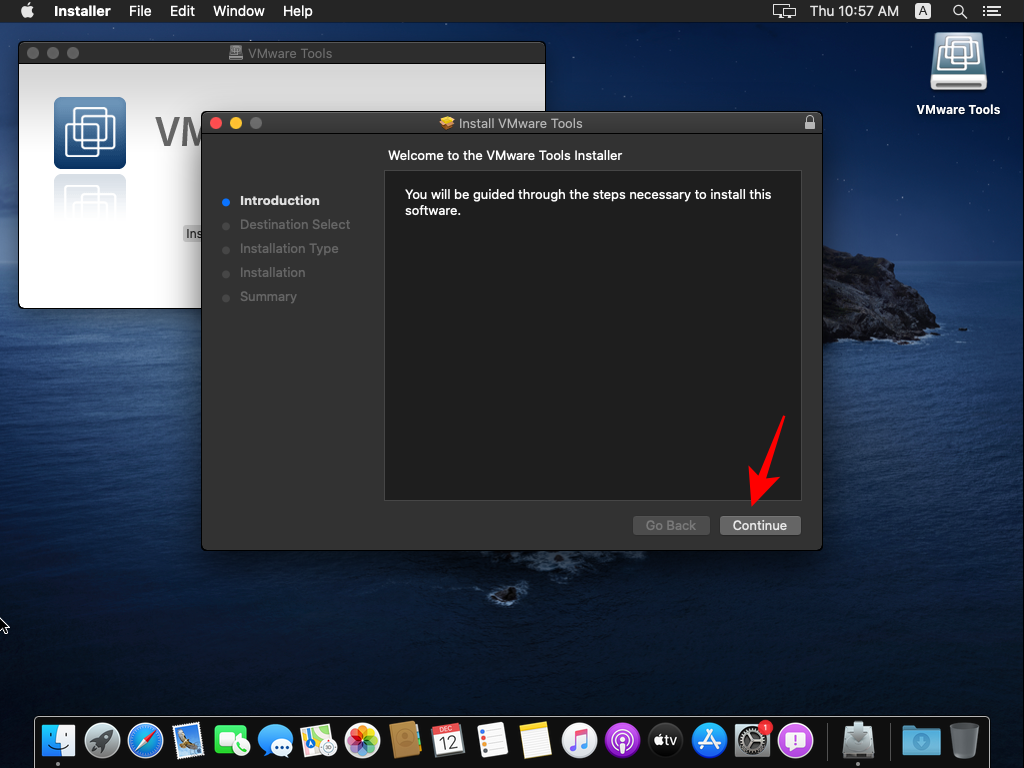Screen dimensions: 1024x768
Task: Open the VMware Tools disk icon on the desktop
Action: click(958, 60)
